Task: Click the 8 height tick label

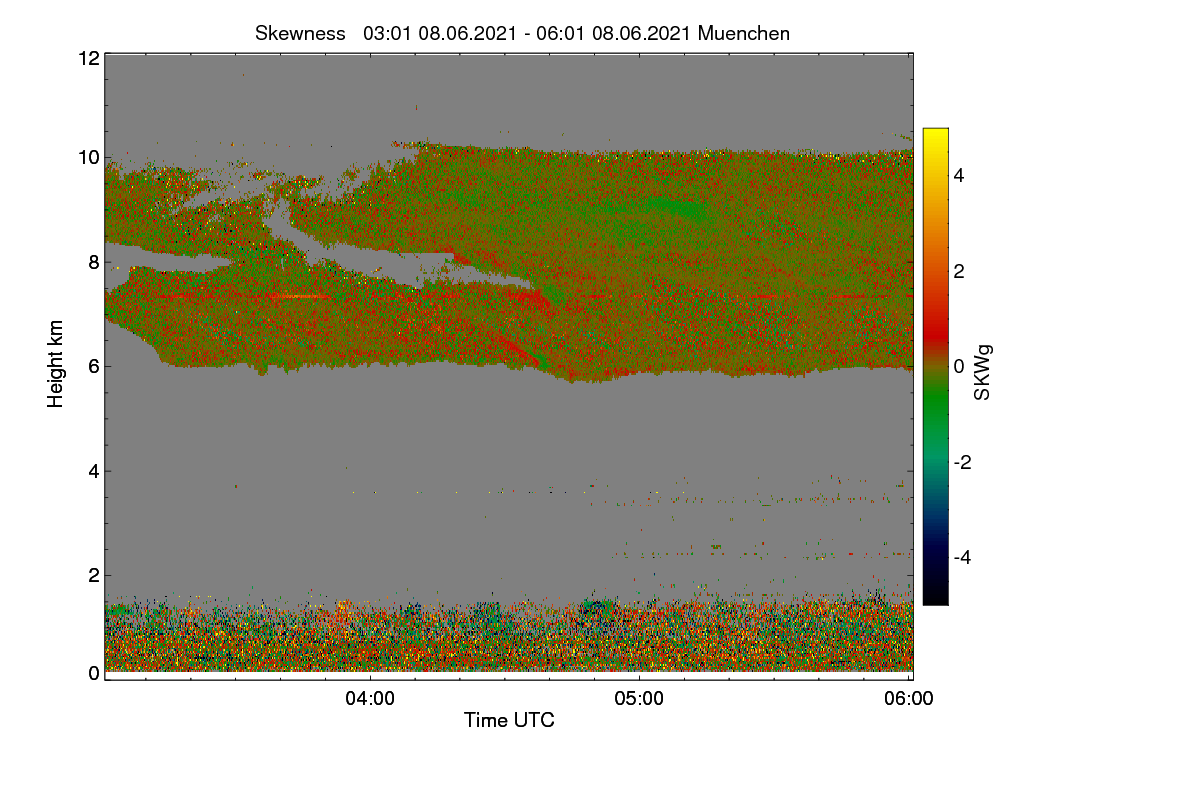Action: click(94, 262)
